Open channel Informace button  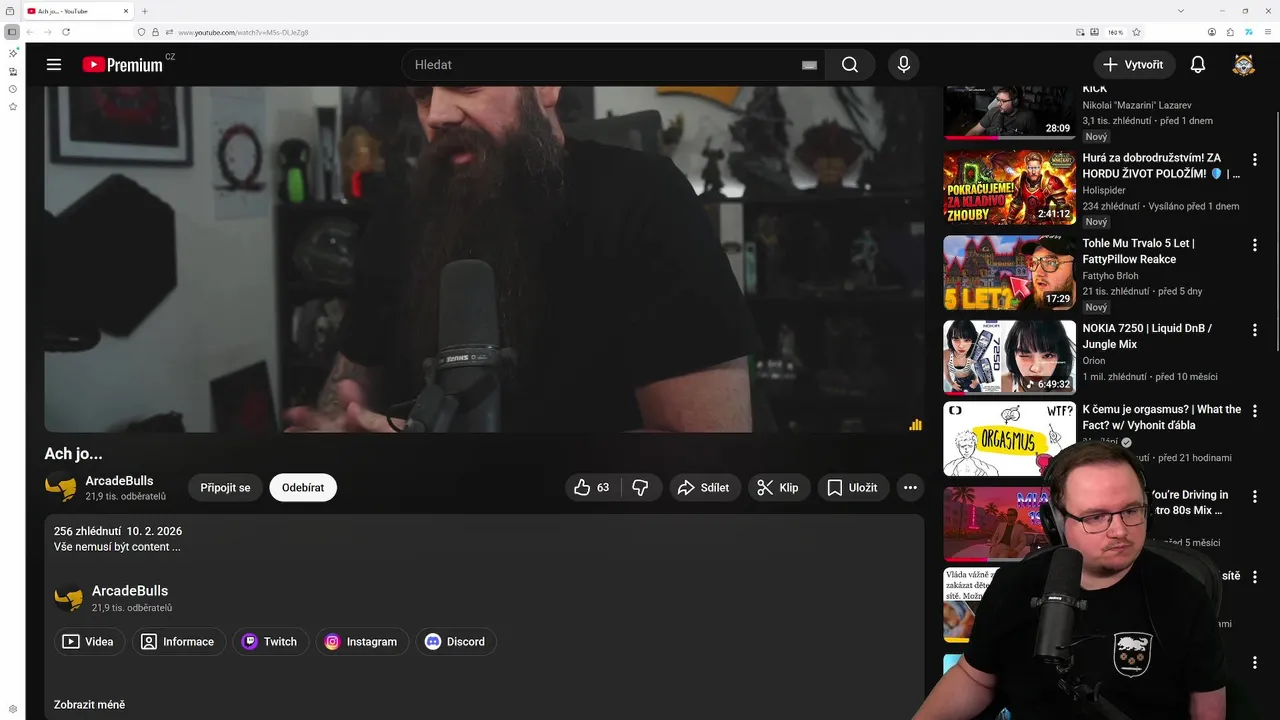click(179, 642)
